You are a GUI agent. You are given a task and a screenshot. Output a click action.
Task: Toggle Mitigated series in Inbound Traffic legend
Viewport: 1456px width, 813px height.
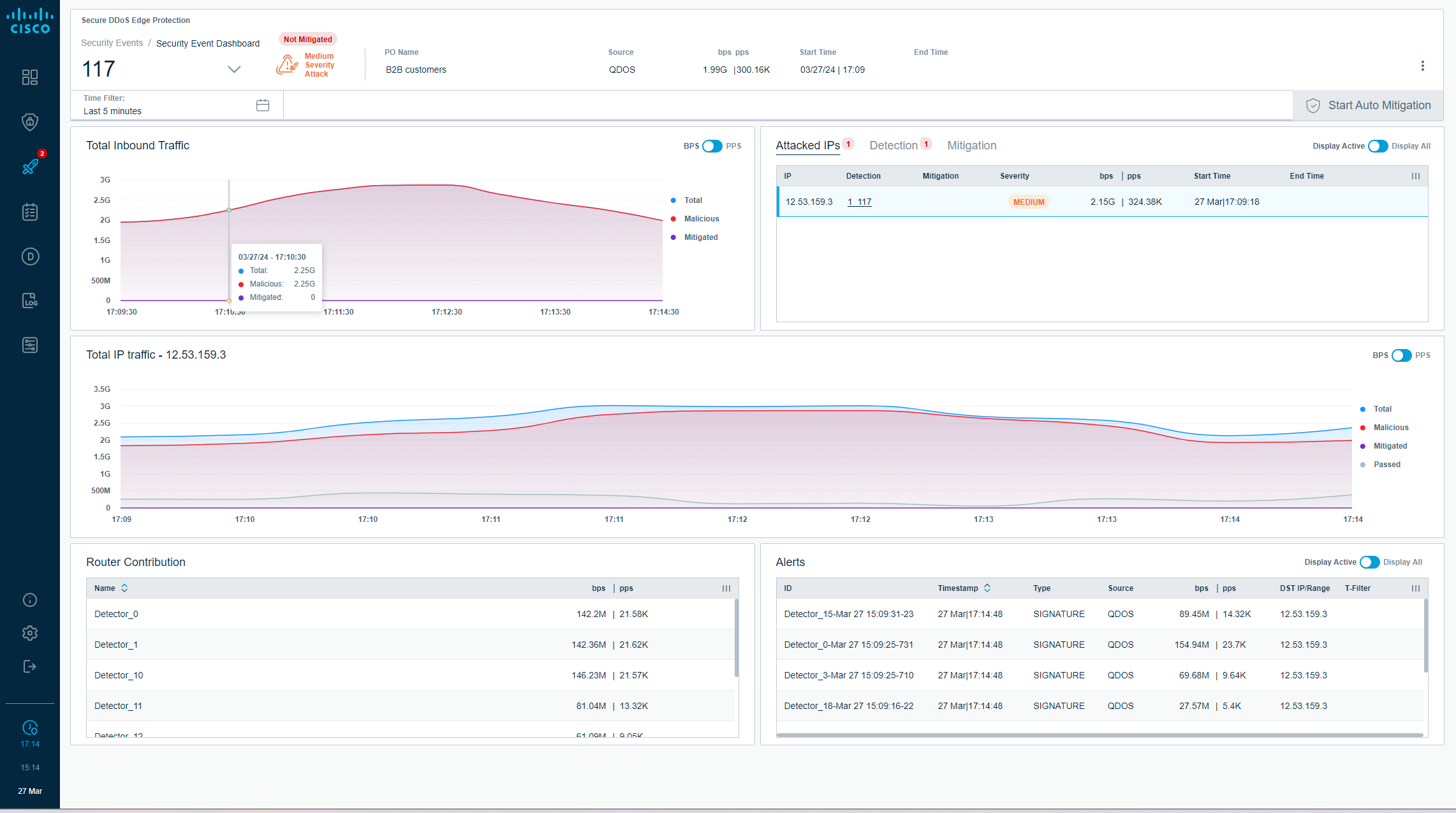click(x=694, y=237)
